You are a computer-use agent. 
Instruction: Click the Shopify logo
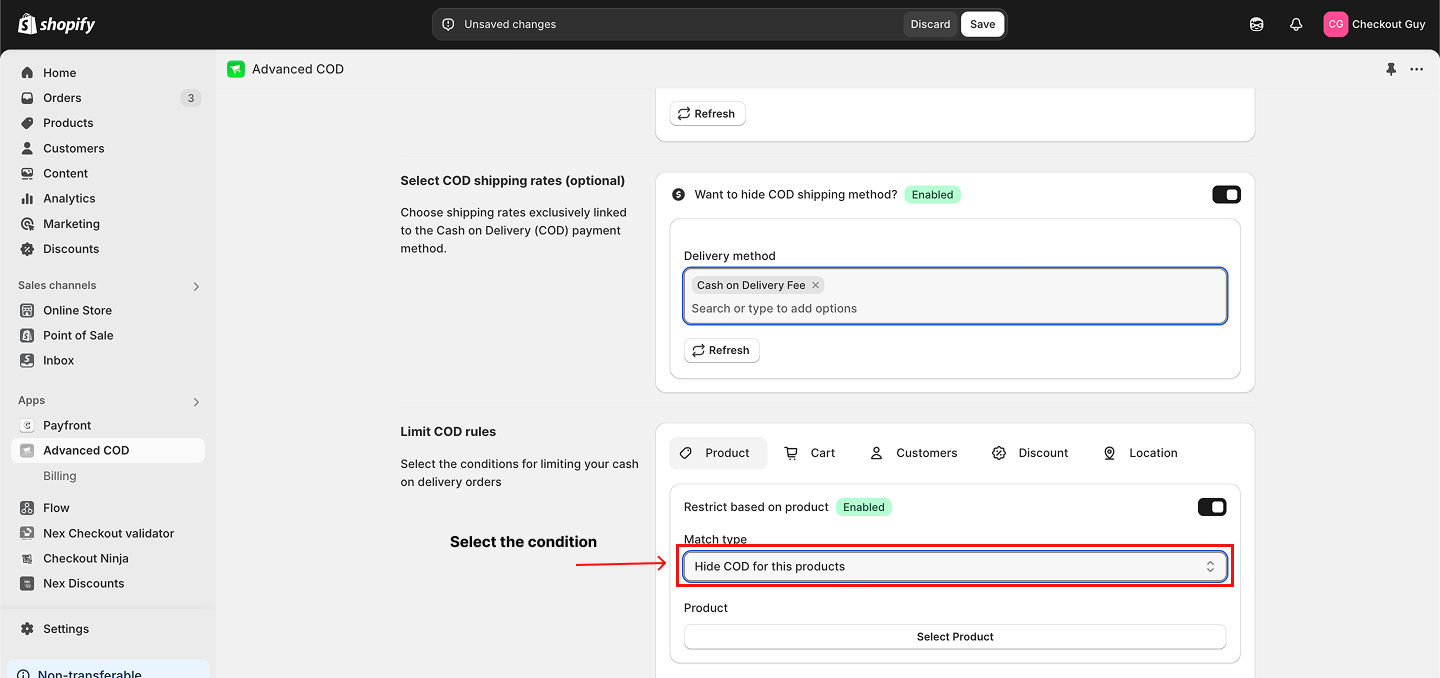[x=56, y=24]
